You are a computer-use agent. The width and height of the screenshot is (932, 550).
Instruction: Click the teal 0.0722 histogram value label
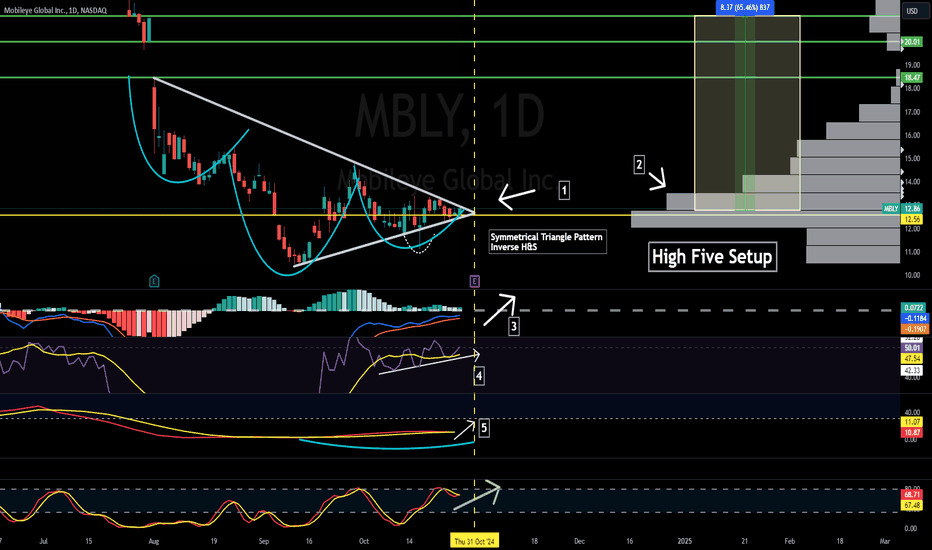pyautogui.click(x=913, y=307)
